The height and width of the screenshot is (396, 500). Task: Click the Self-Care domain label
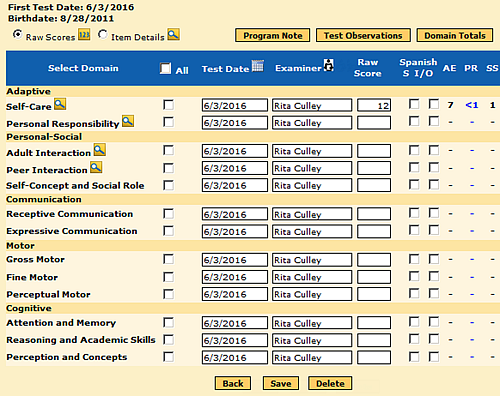(29, 107)
